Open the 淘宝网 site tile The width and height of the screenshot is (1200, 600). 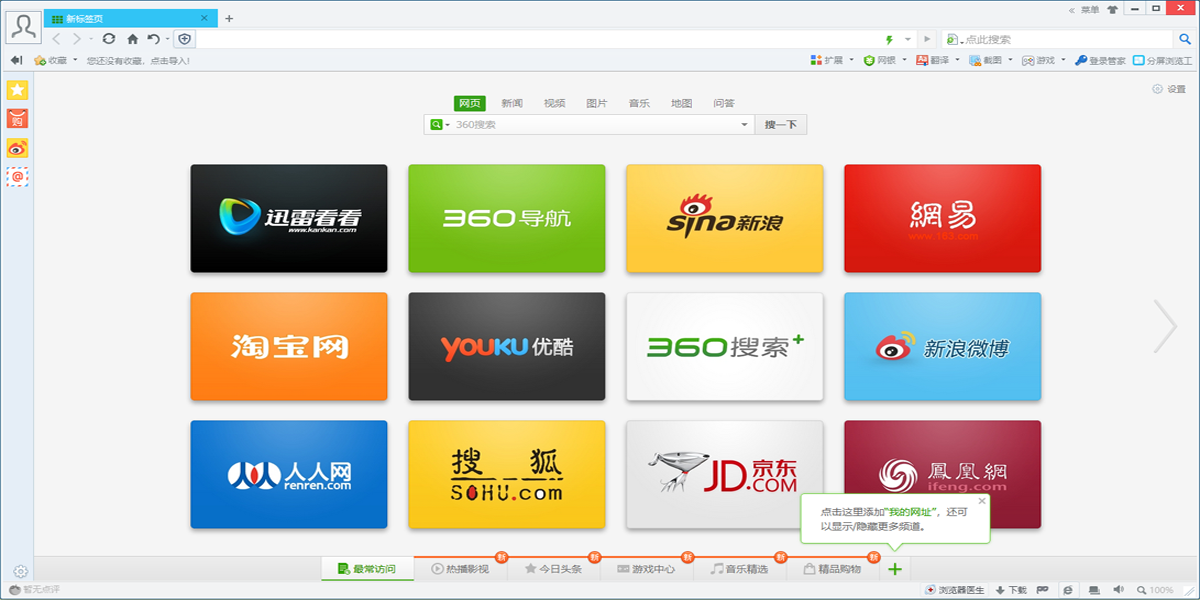coord(289,346)
